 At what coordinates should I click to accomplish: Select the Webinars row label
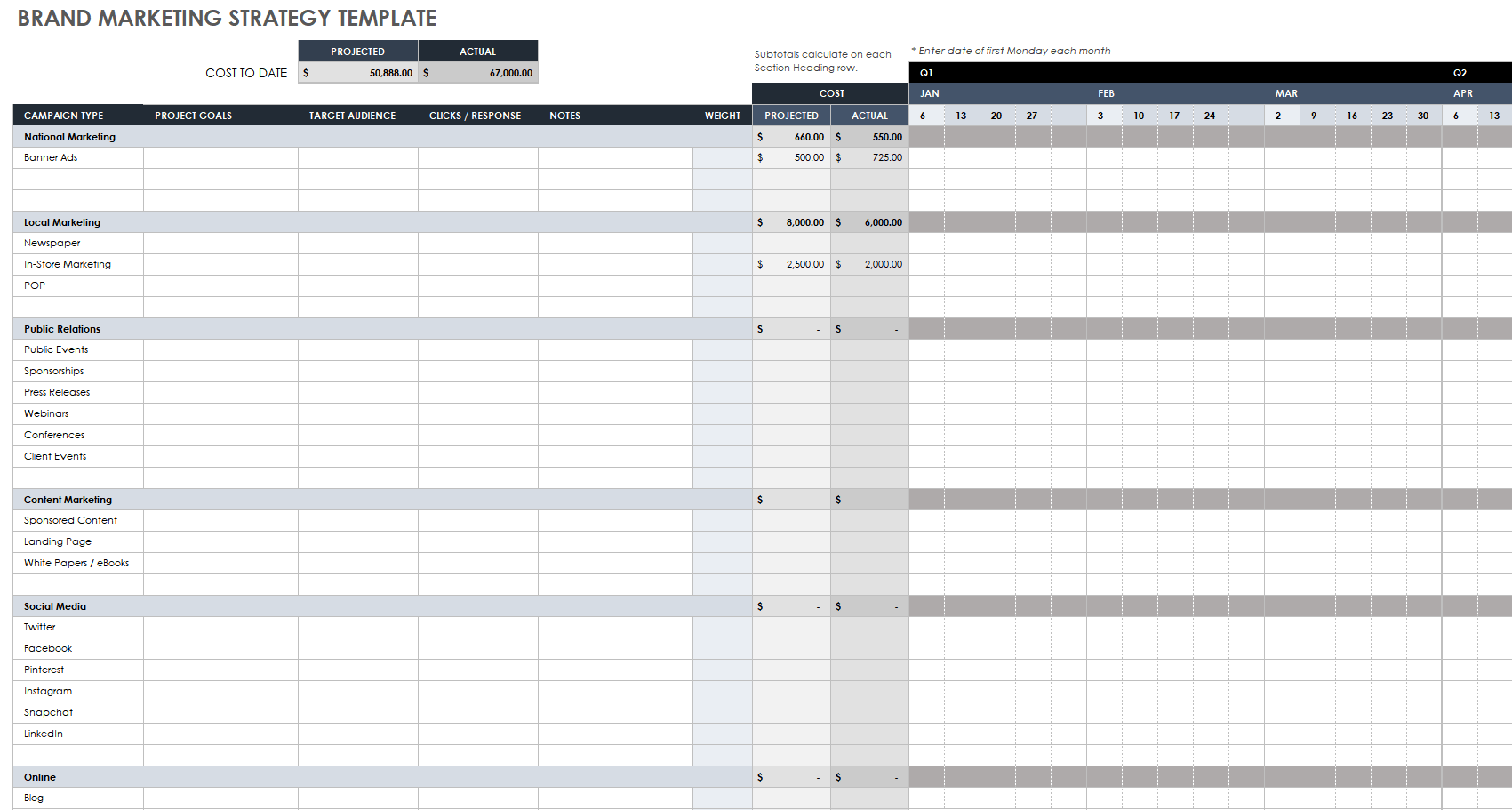[x=46, y=413]
